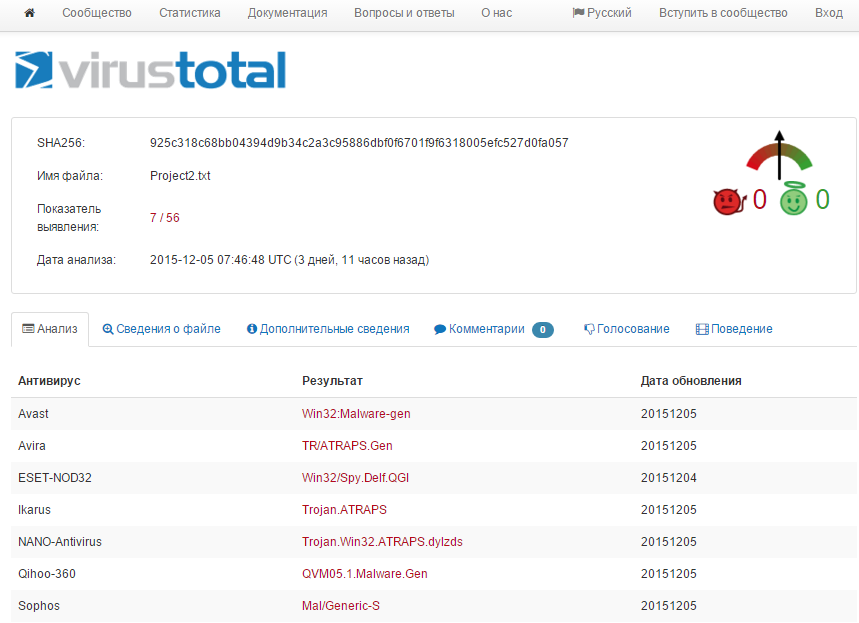Click the Trojan.Win32.ATRAPS.dylzds result

(x=382, y=542)
